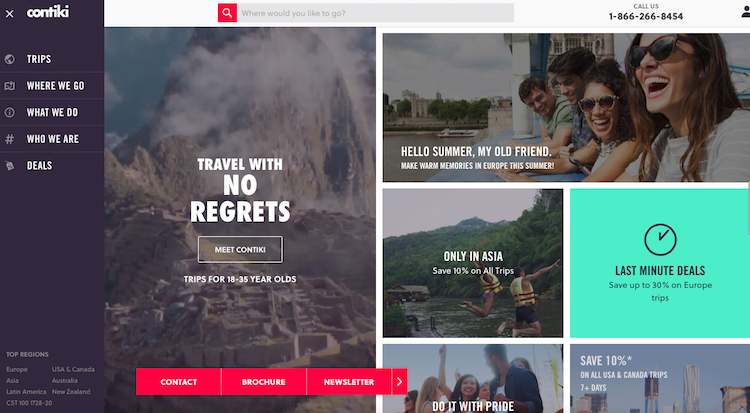Click the hashtag icon beside Who We Are

[x=10, y=139]
